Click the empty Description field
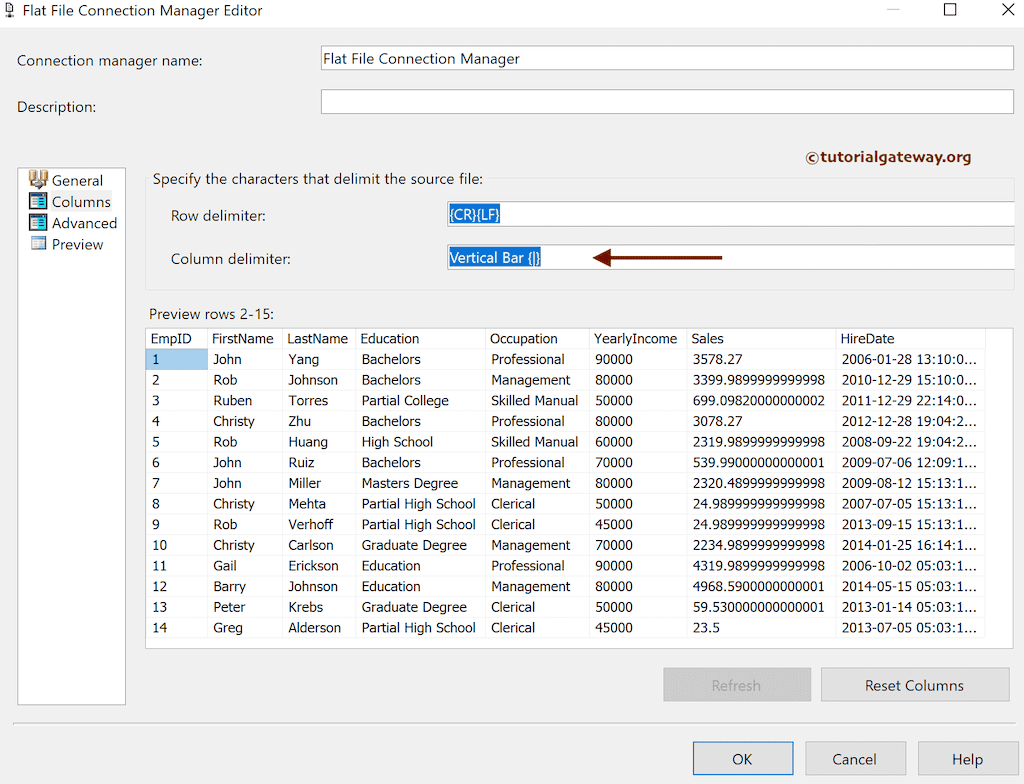The height and width of the screenshot is (784, 1024). point(666,101)
